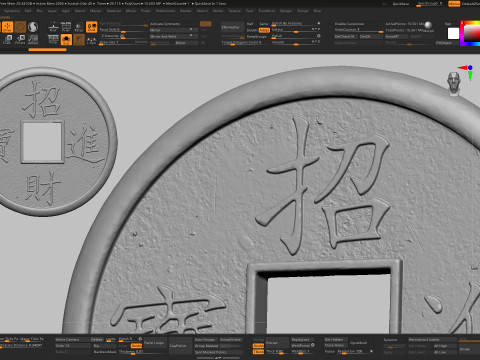The width and height of the screenshot is (480, 360).
Task: Adjust the Inflate slider
Action: pos(296,30)
